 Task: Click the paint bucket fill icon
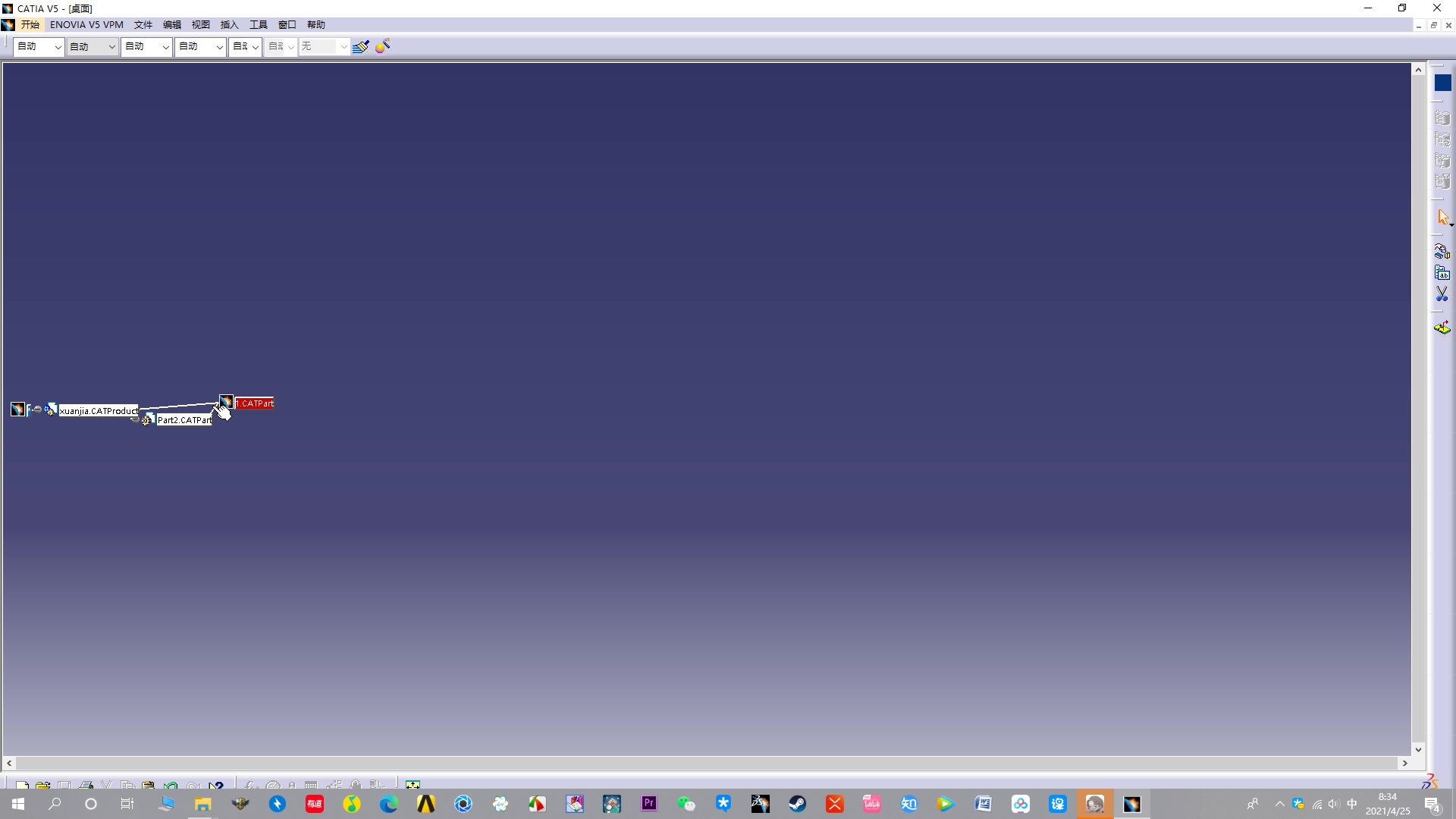point(360,46)
